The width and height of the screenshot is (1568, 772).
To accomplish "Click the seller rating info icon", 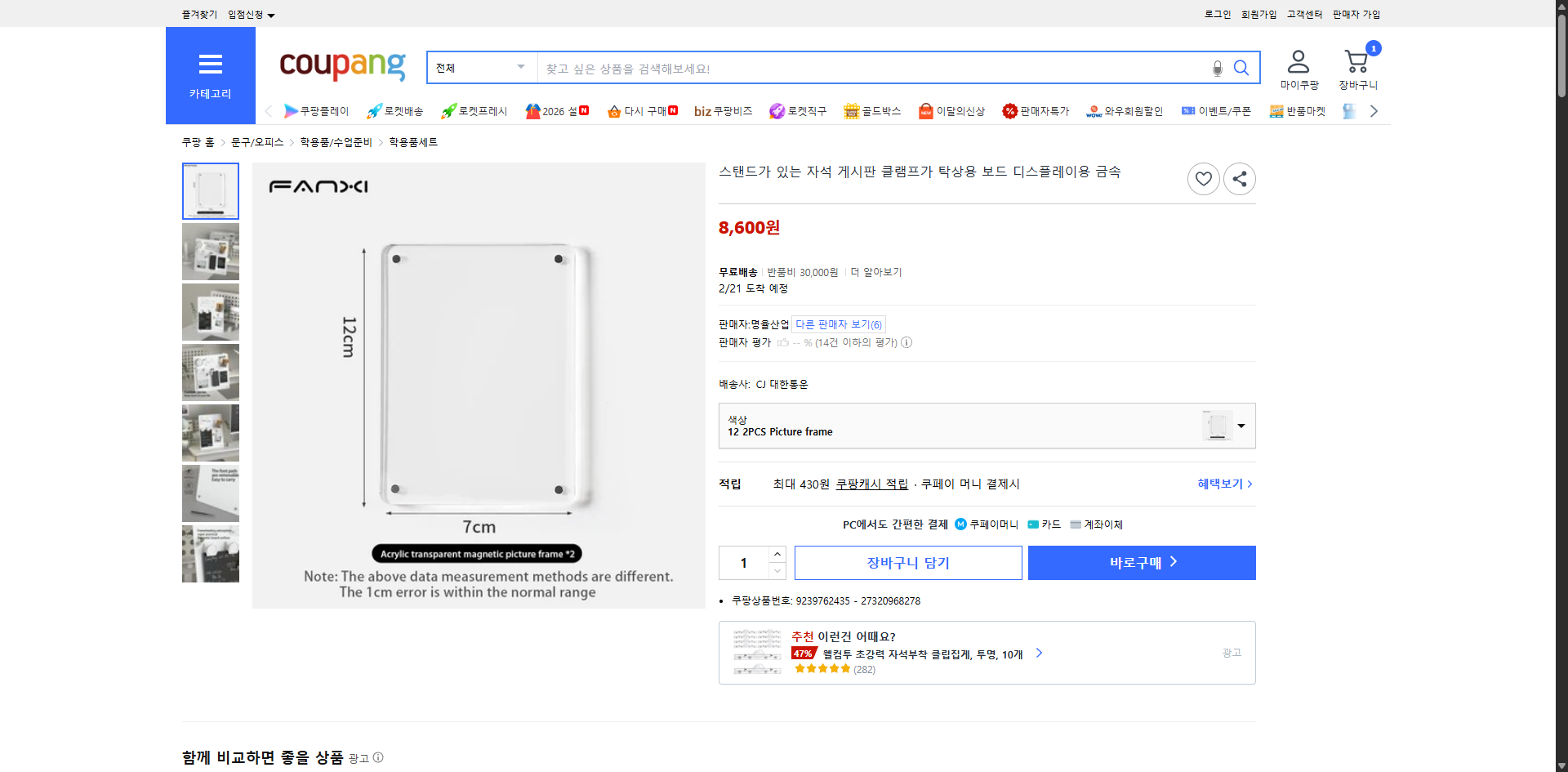I will pos(906,342).
